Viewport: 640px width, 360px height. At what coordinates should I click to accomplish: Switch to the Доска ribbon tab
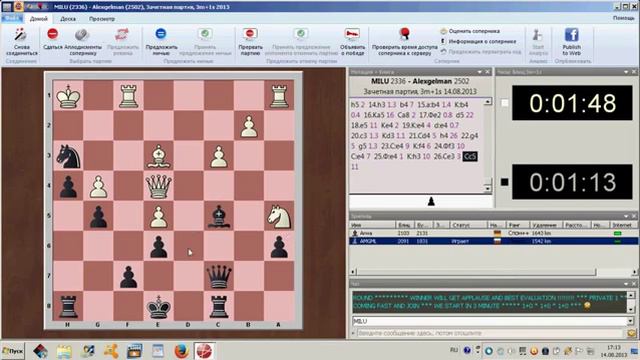pyautogui.click(x=68, y=19)
